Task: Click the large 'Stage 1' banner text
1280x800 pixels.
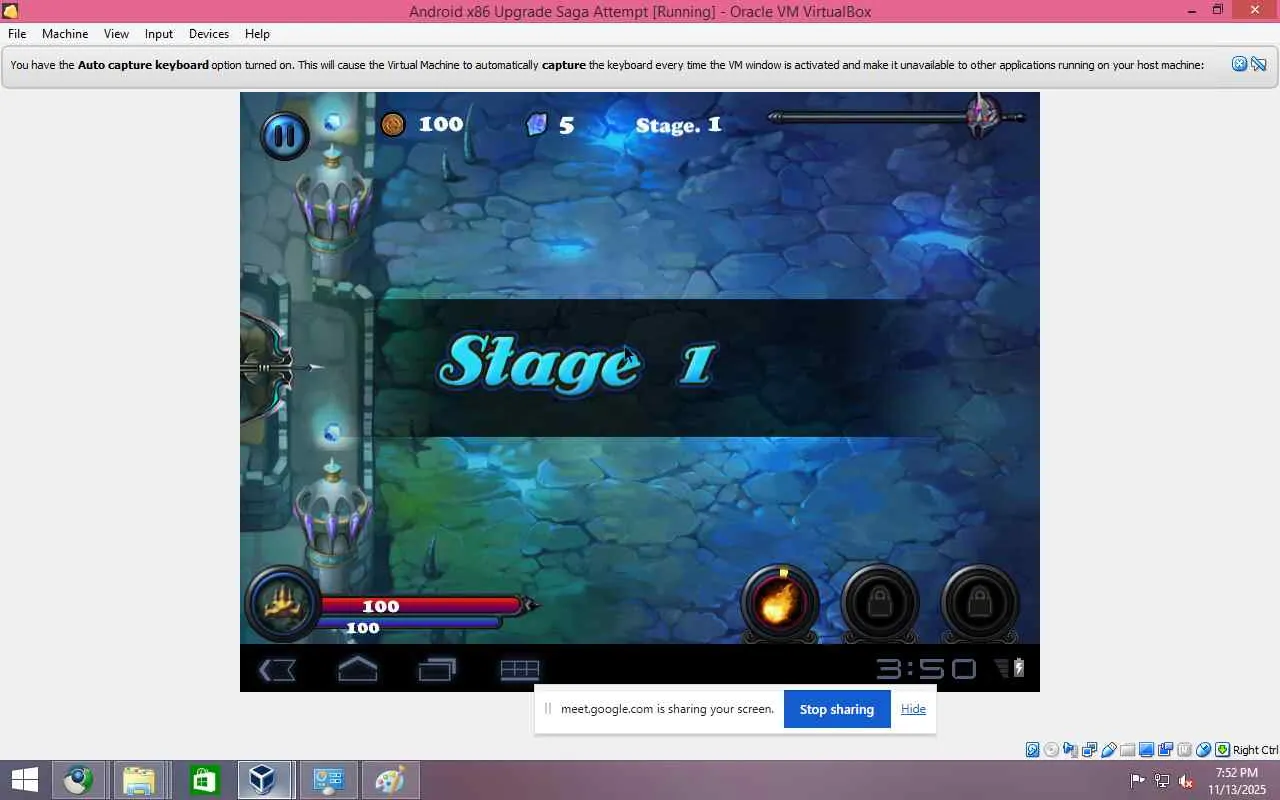Action: click(577, 363)
